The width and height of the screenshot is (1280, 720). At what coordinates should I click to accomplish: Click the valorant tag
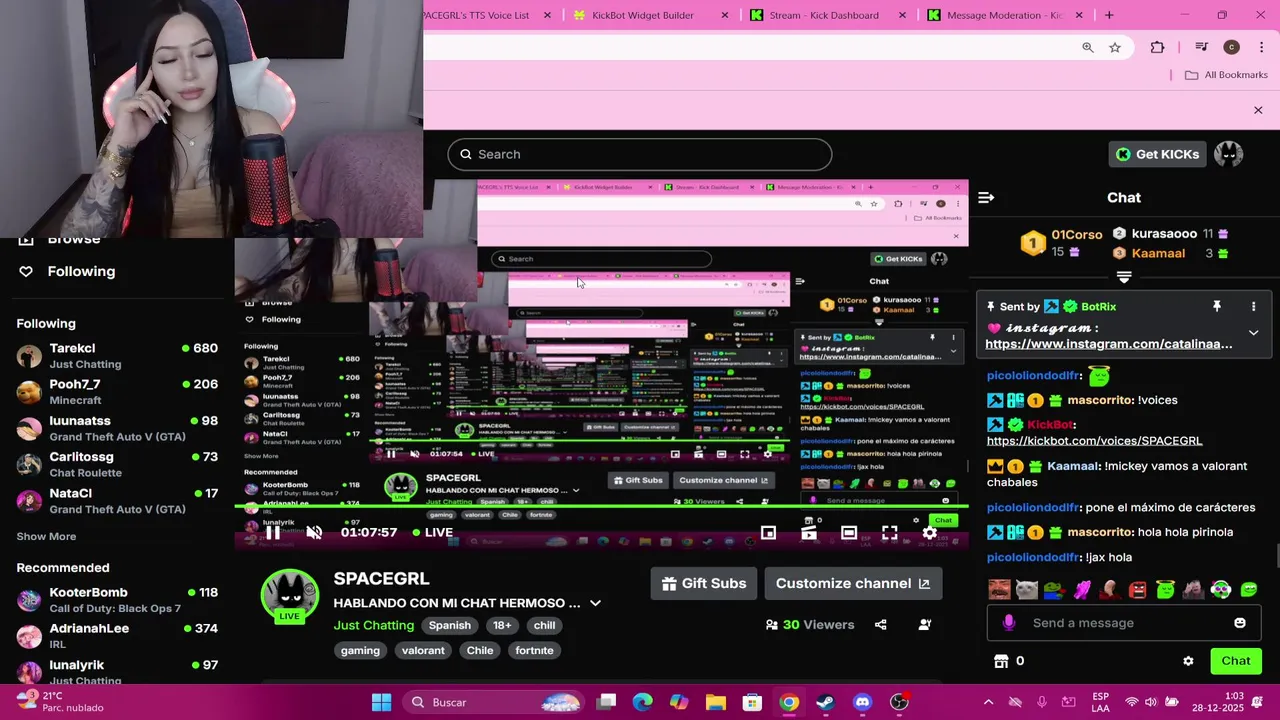[x=423, y=650]
